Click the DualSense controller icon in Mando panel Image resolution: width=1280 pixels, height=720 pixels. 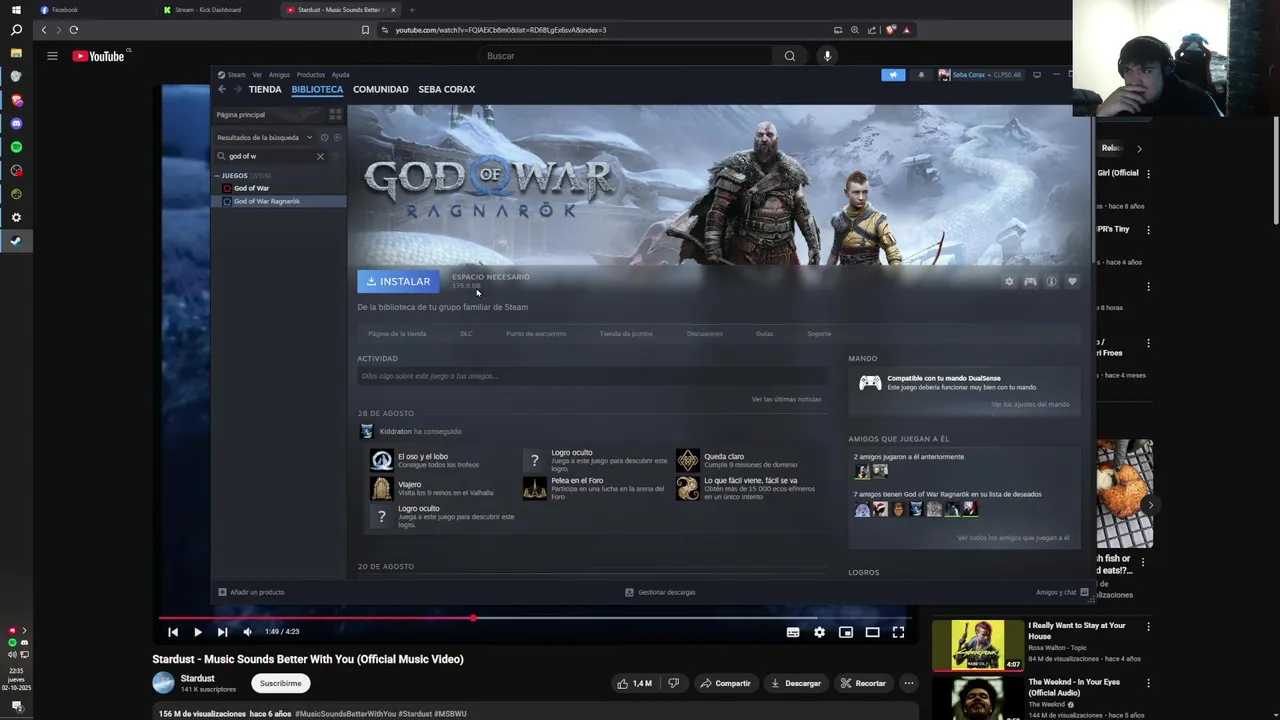pyautogui.click(x=870, y=382)
